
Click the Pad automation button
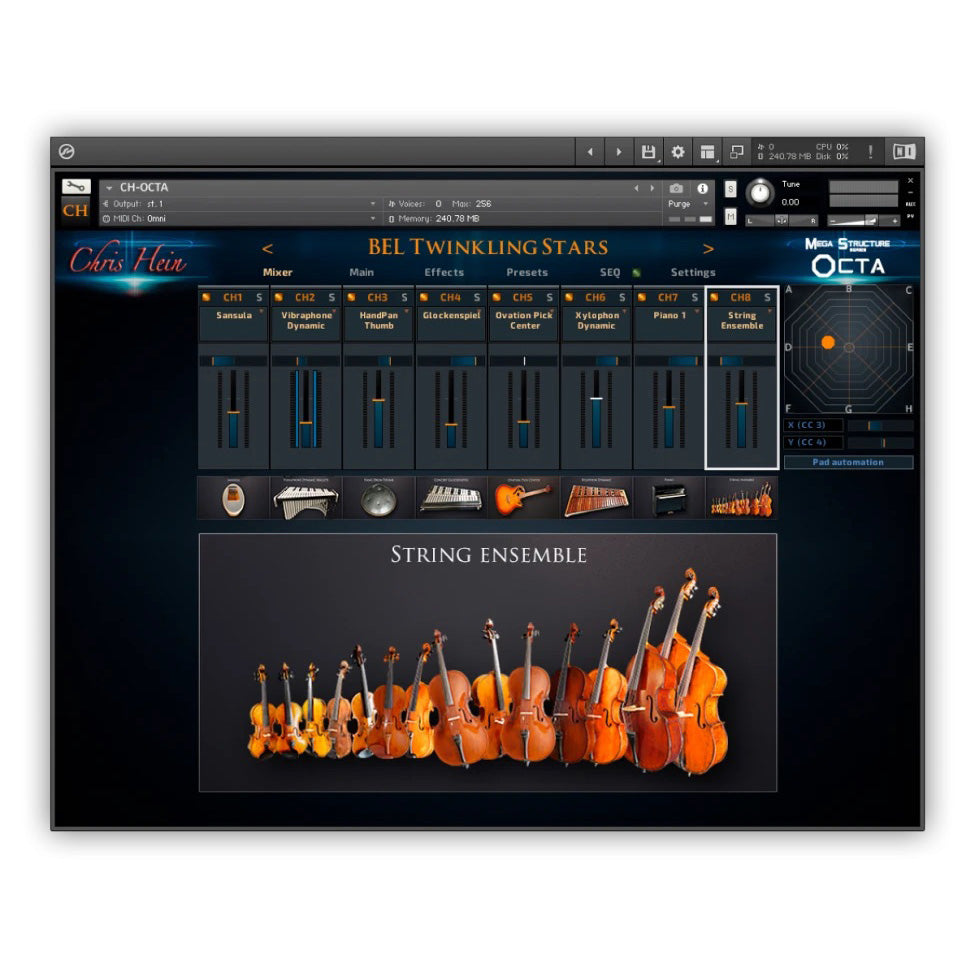tap(848, 462)
